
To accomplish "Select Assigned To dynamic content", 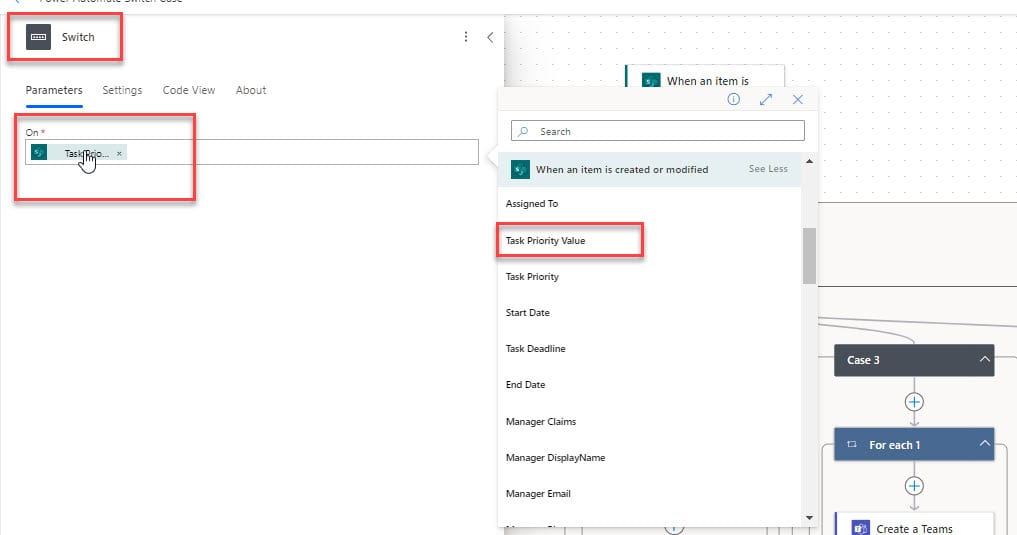I will click(532, 204).
